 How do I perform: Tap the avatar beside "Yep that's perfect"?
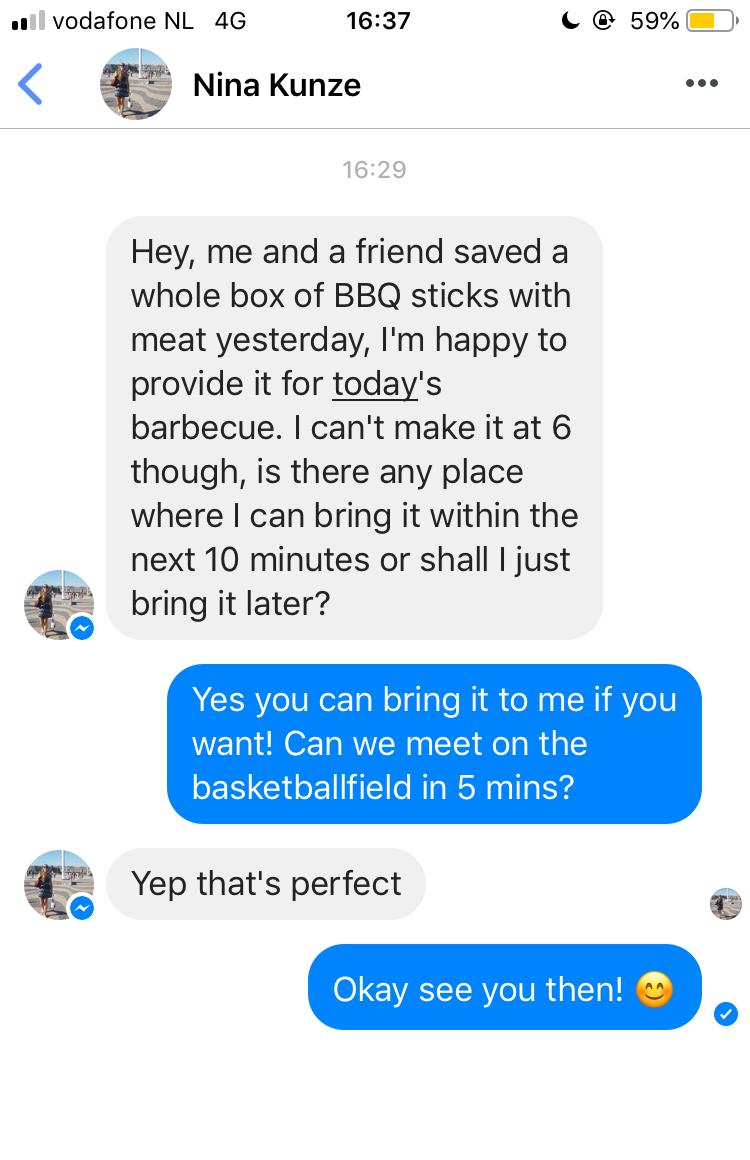coord(57,884)
